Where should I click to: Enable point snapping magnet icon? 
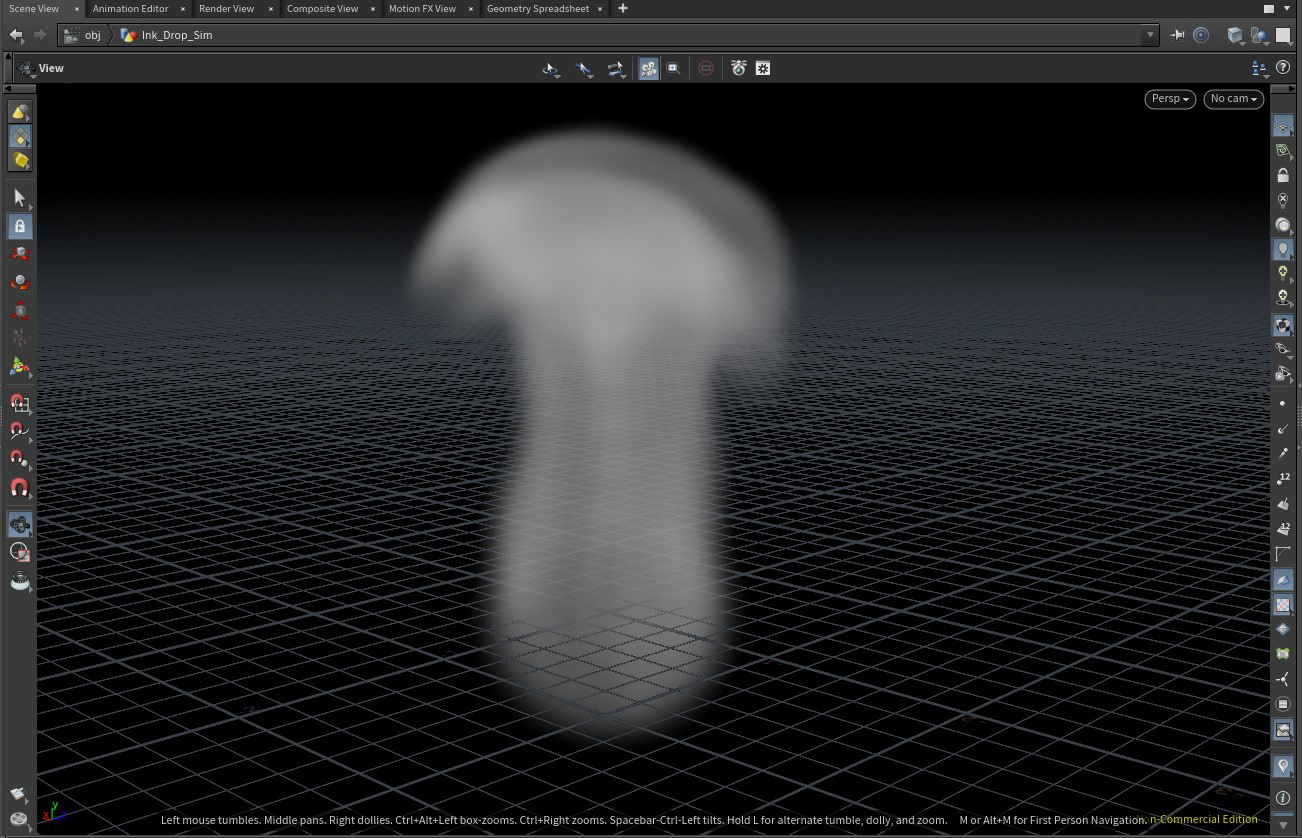click(19, 459)
